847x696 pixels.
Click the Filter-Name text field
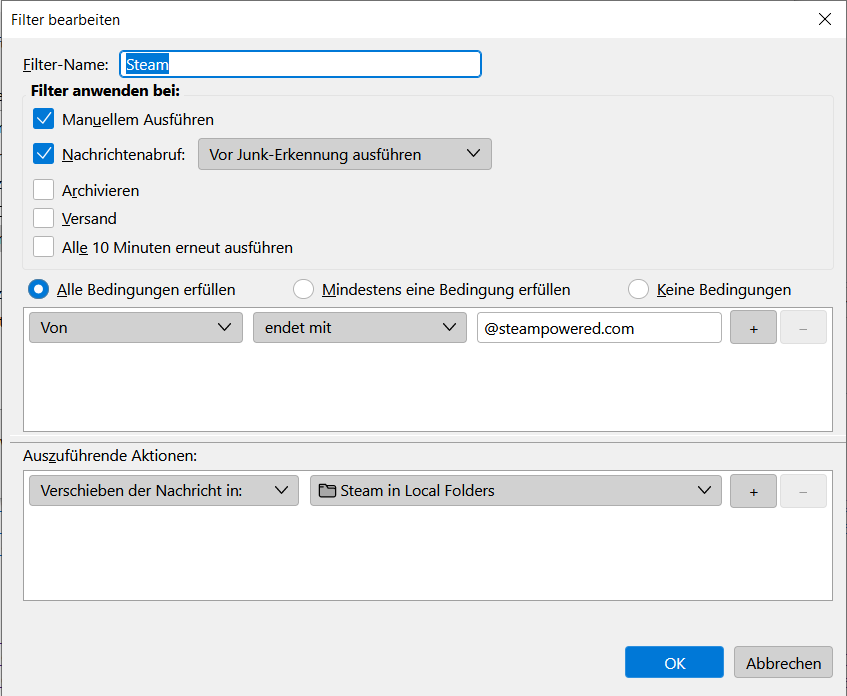[x=300, y=64]
